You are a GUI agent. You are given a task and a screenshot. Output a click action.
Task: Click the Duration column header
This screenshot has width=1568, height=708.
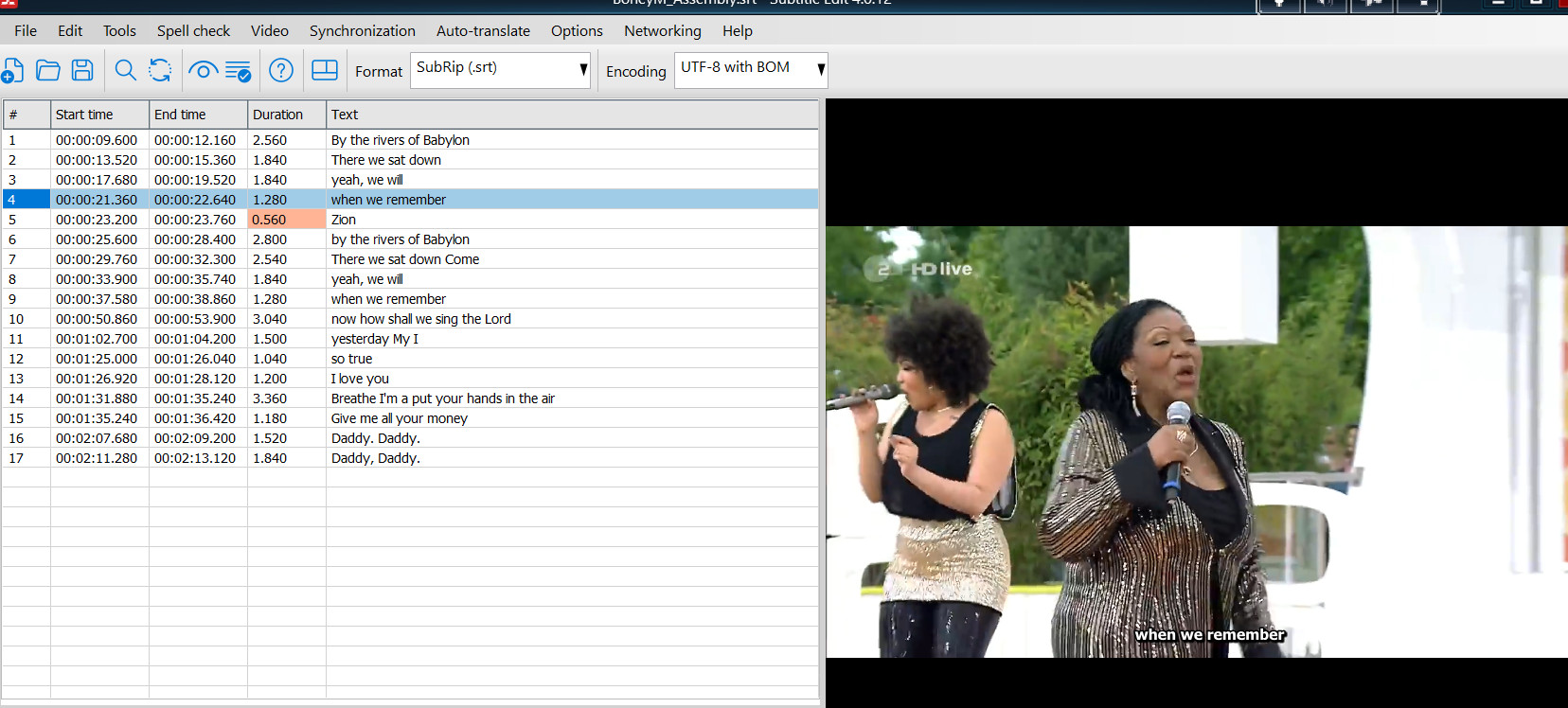point(287,115)
